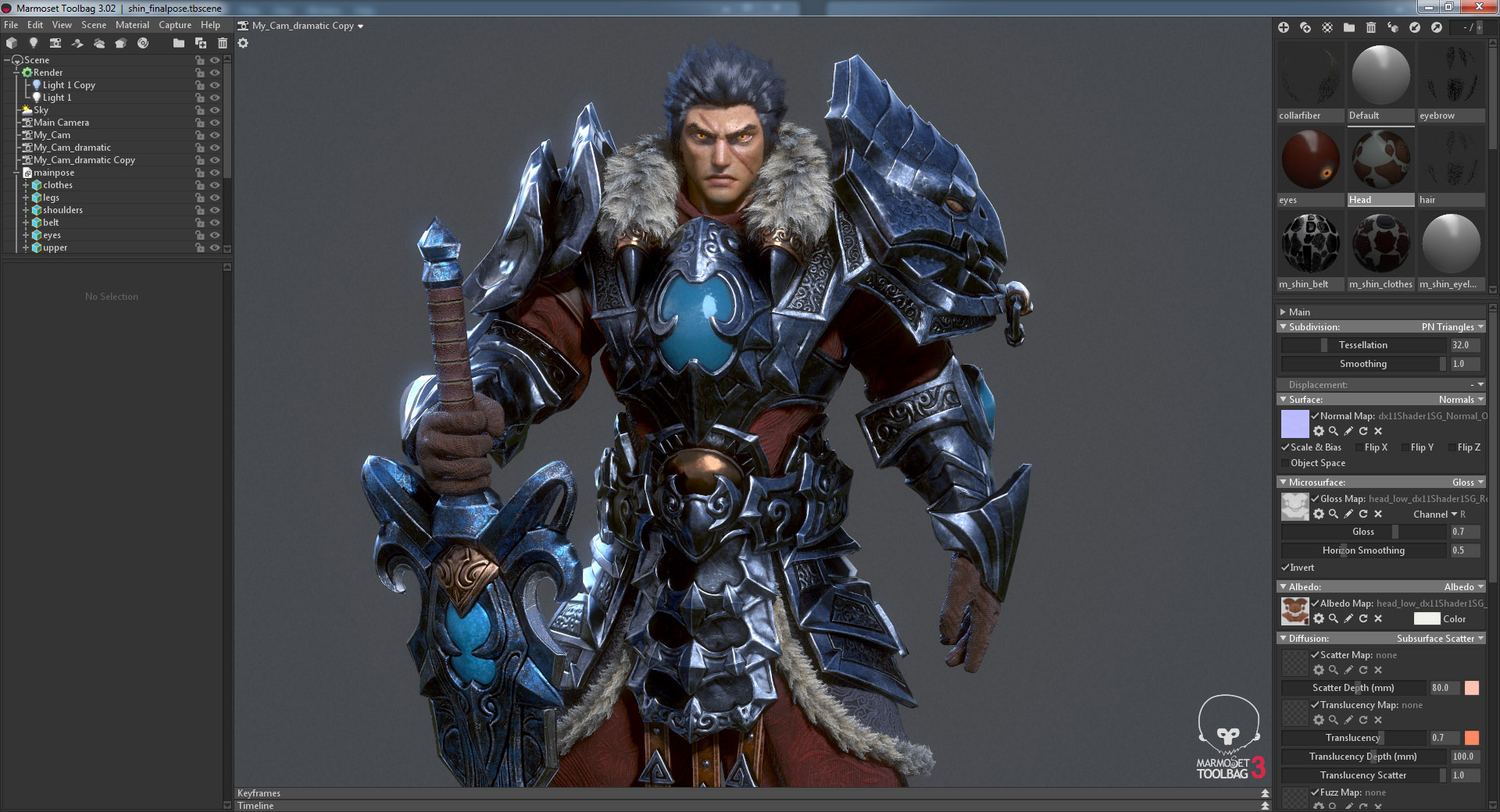Expand the Timeline panel

tap(1265, 806)
